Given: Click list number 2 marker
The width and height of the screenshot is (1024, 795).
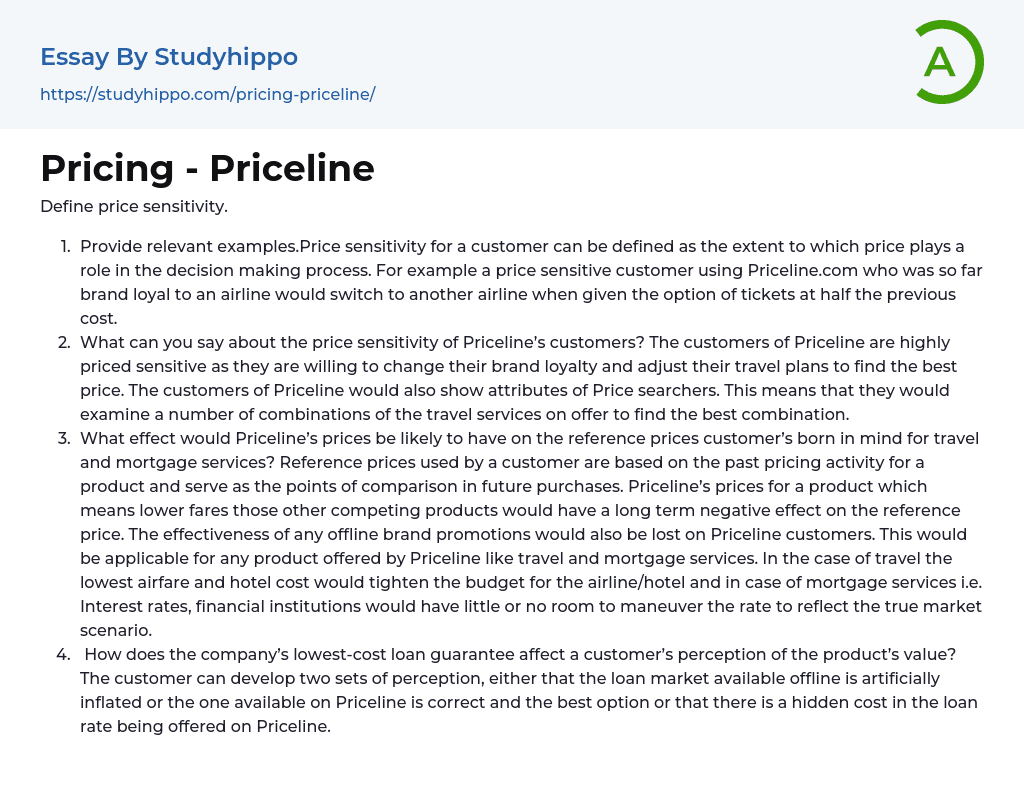Looking at the screenshot, I should 64,342.
